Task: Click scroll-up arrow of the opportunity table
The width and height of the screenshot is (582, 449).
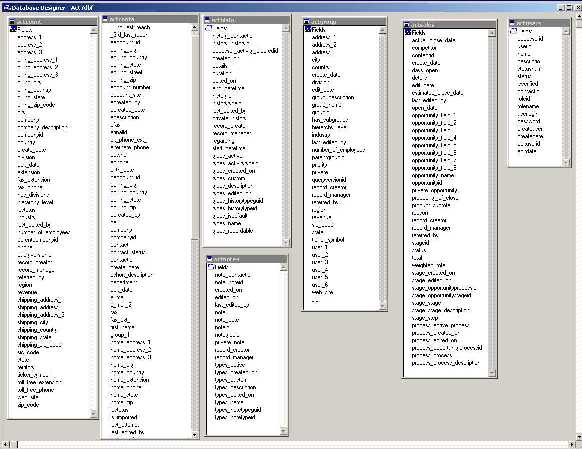Action: click(x=492, y=33)
